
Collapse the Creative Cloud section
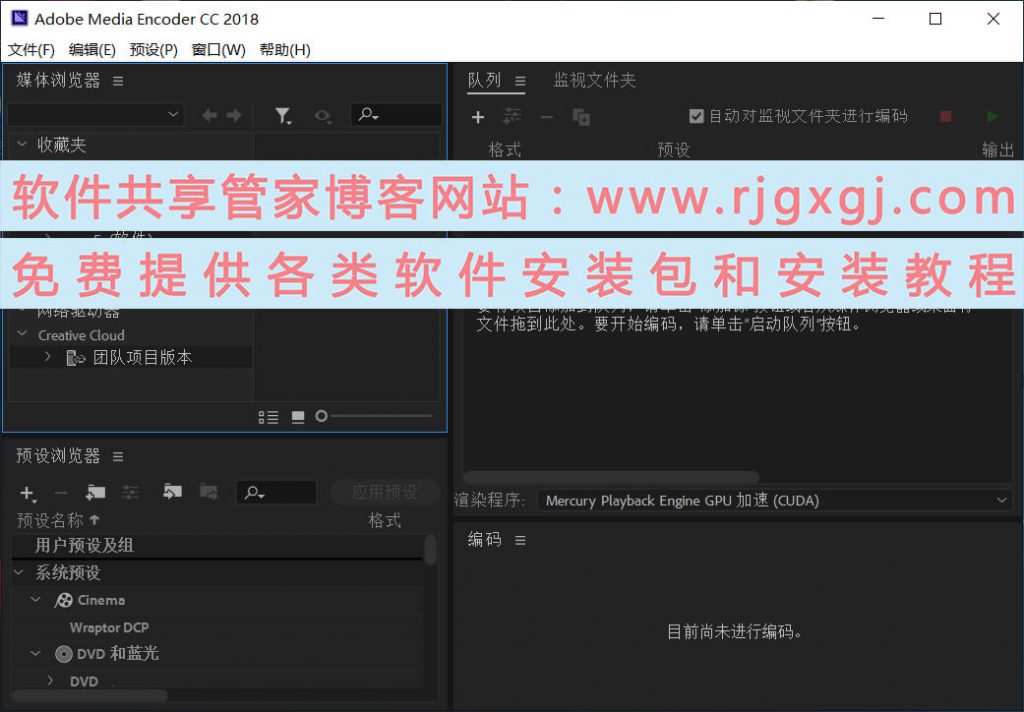click(22, 334)
